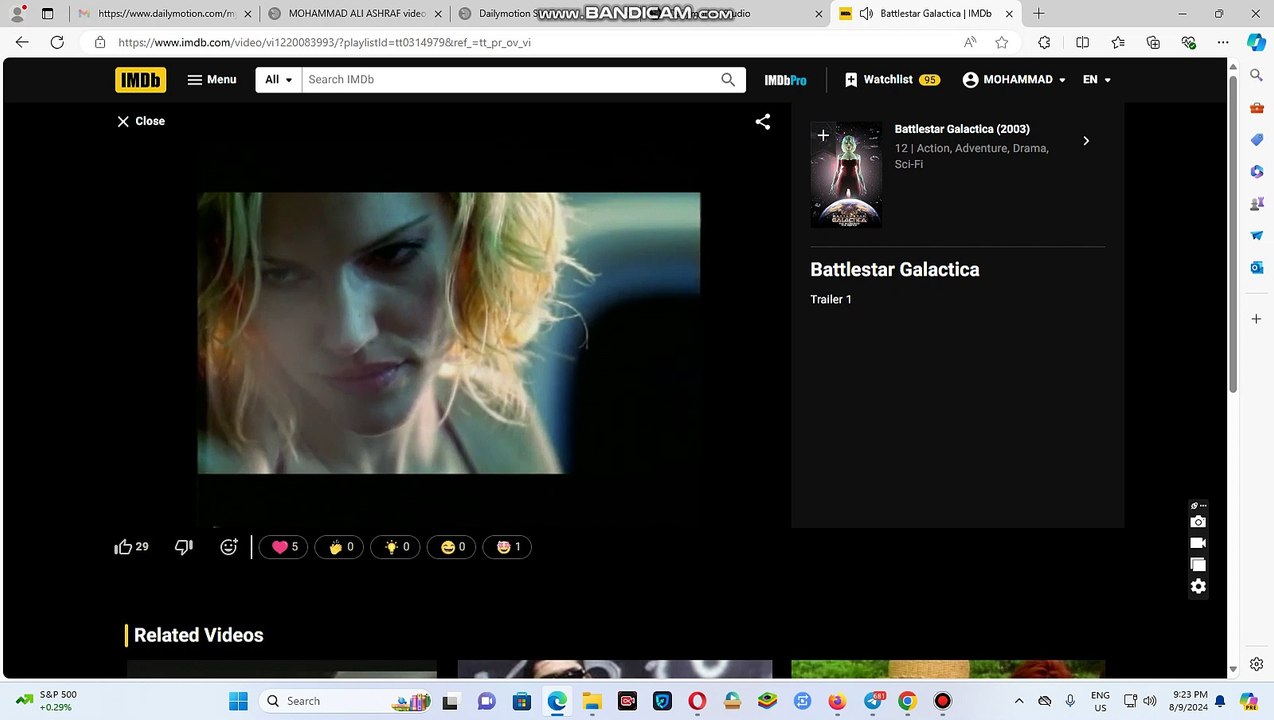1274x720 pixels.
Task: Open Edge sidebar search
Action: pos(1257,75)
